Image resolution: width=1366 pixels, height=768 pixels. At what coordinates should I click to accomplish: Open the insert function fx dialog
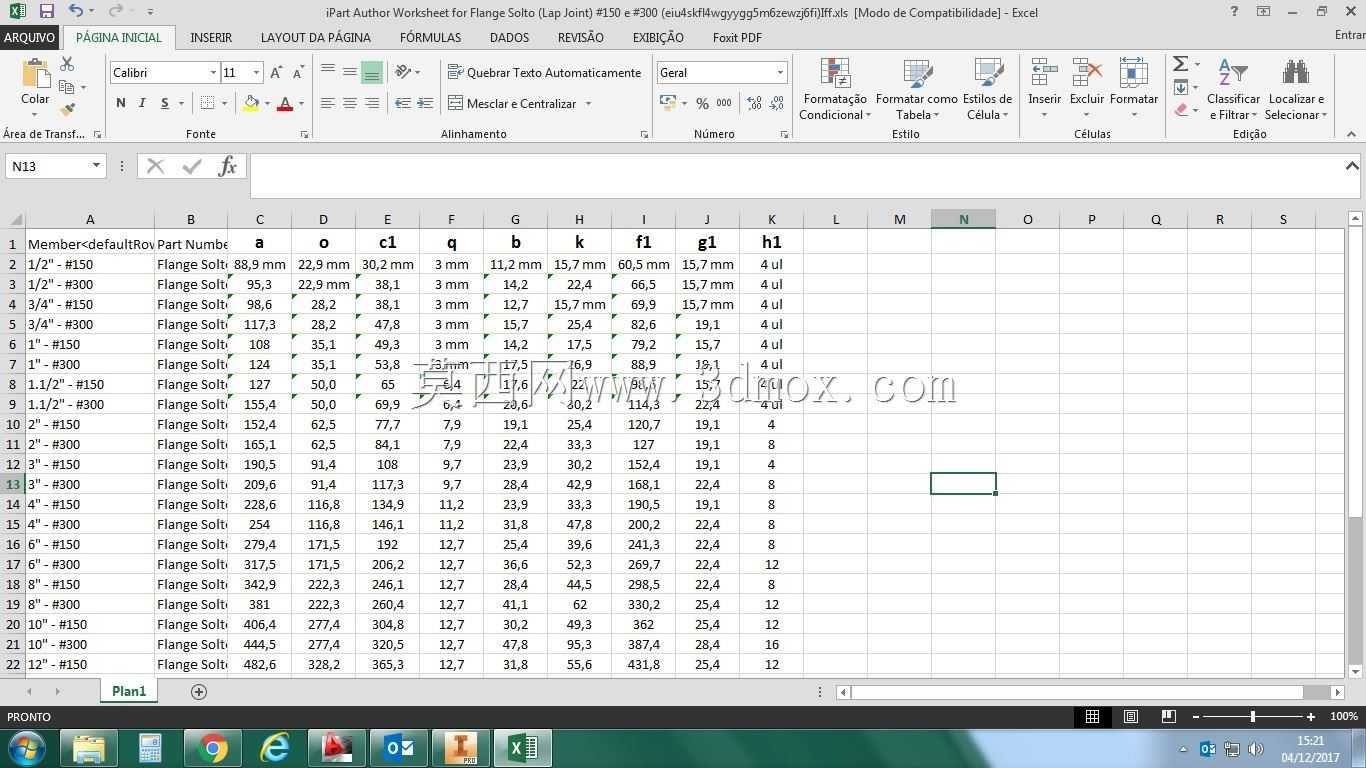(227, 166)
